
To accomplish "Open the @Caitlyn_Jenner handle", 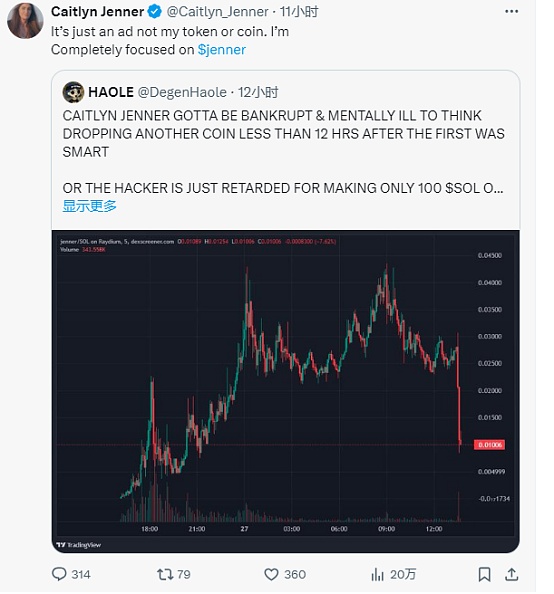I will coord(218,12).
